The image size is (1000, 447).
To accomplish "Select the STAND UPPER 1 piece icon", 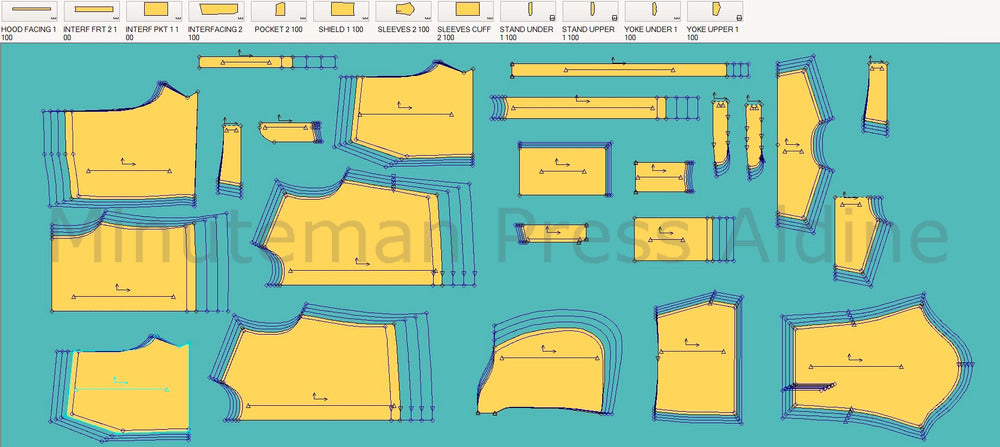I will tap(591, 11).
